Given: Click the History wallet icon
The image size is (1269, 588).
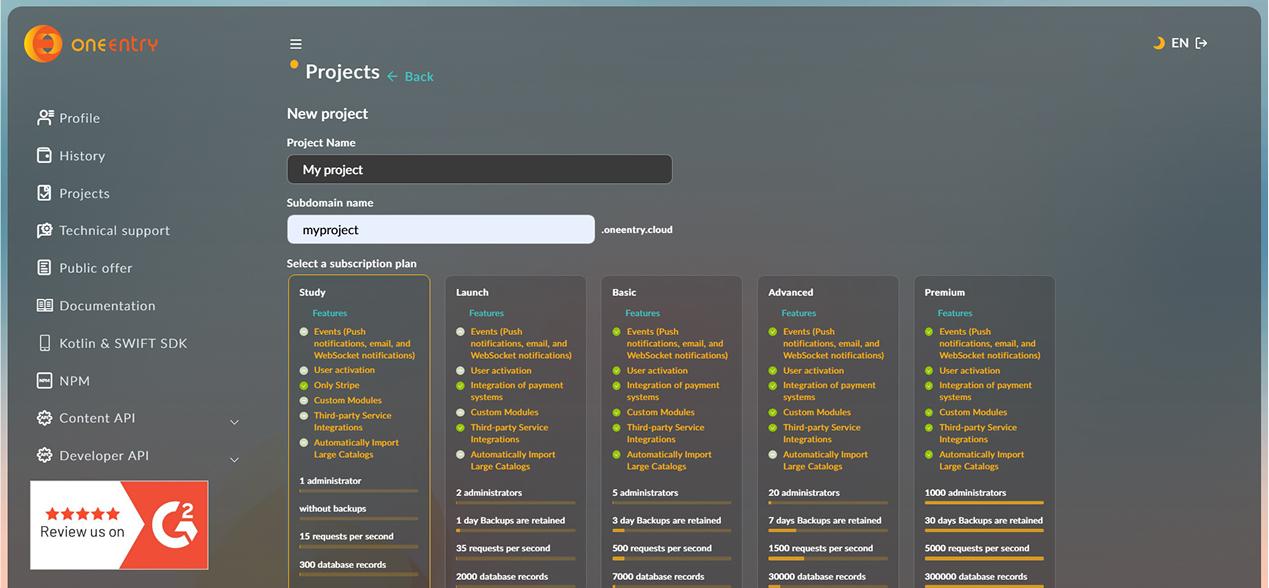Looking at the screenshot, I should click(x=44, y=156).
